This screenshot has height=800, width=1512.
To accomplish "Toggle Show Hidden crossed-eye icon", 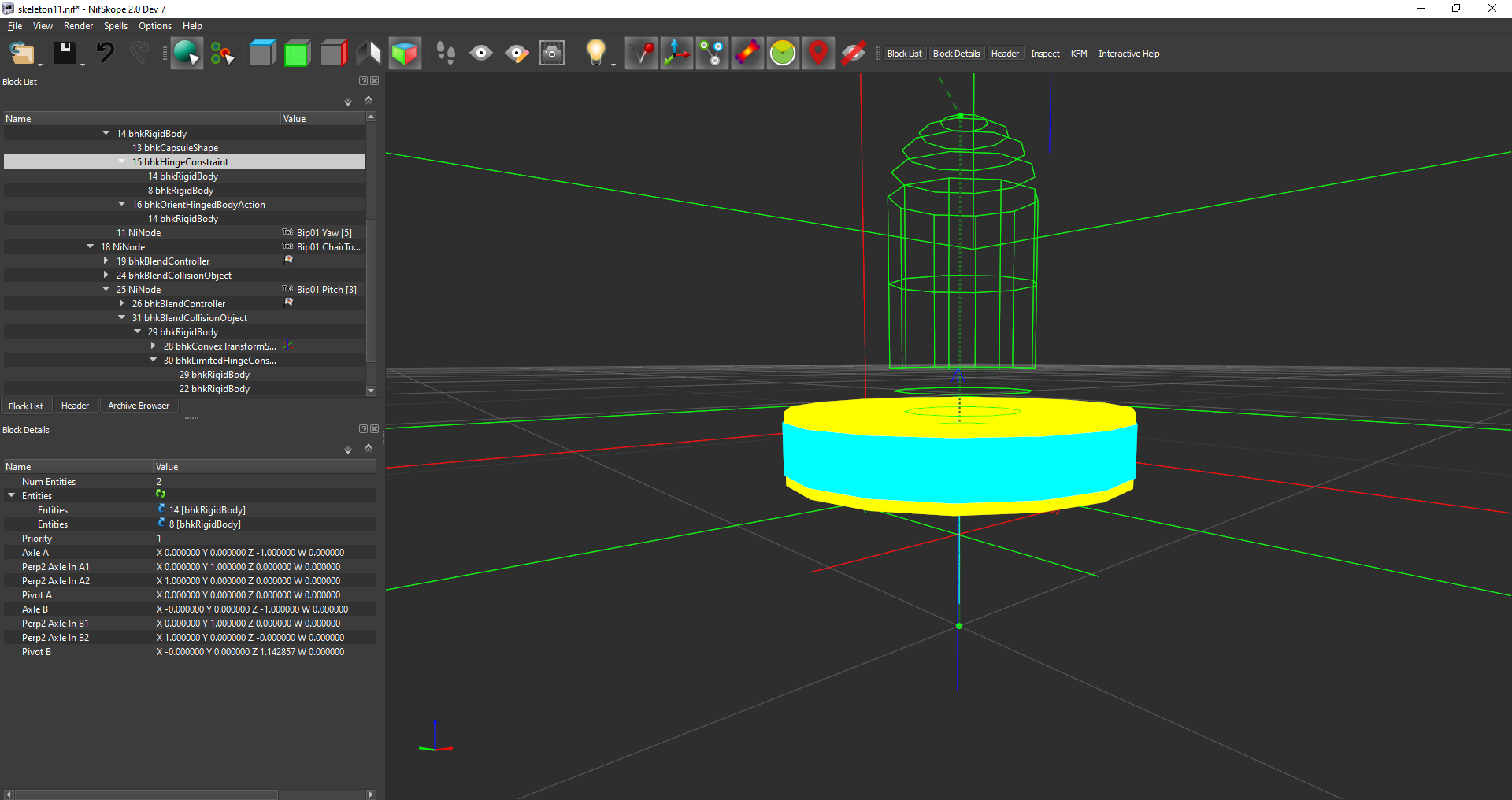I will click(x=854, y=54).
